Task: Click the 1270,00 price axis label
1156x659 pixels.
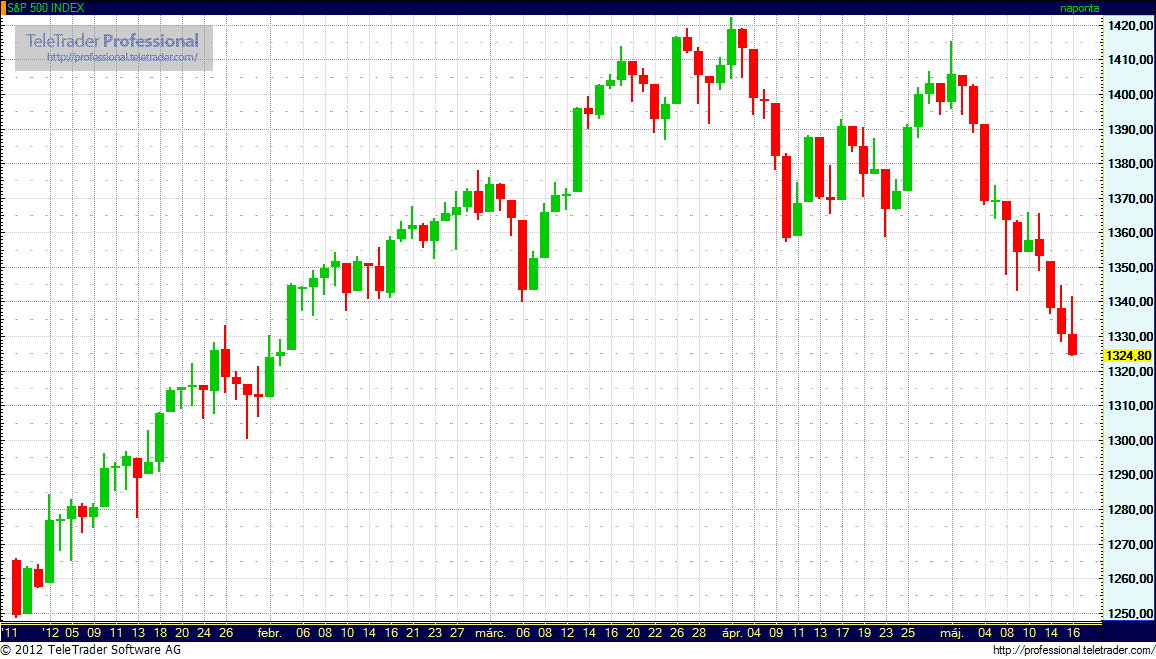Action: [x=1129, y=544]
